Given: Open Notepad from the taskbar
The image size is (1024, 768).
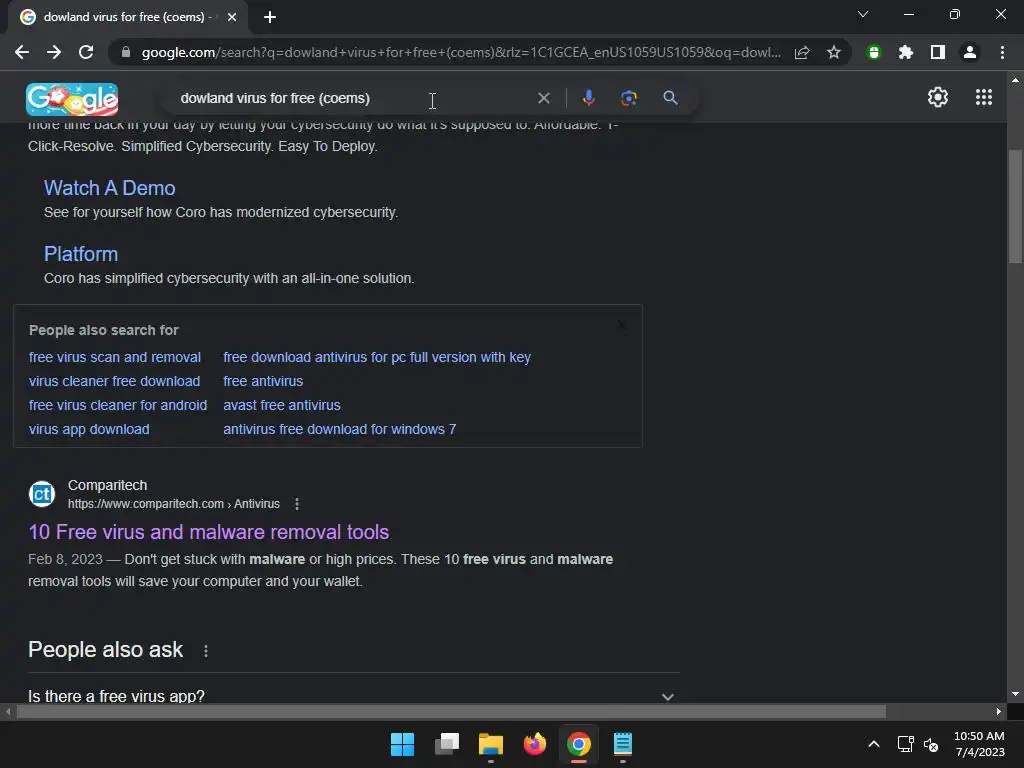Looking at the screenshot, I should point(623,744).
